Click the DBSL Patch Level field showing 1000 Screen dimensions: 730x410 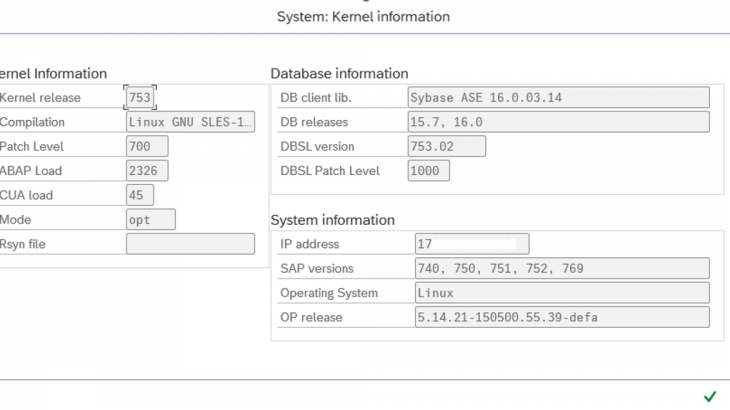429,171
